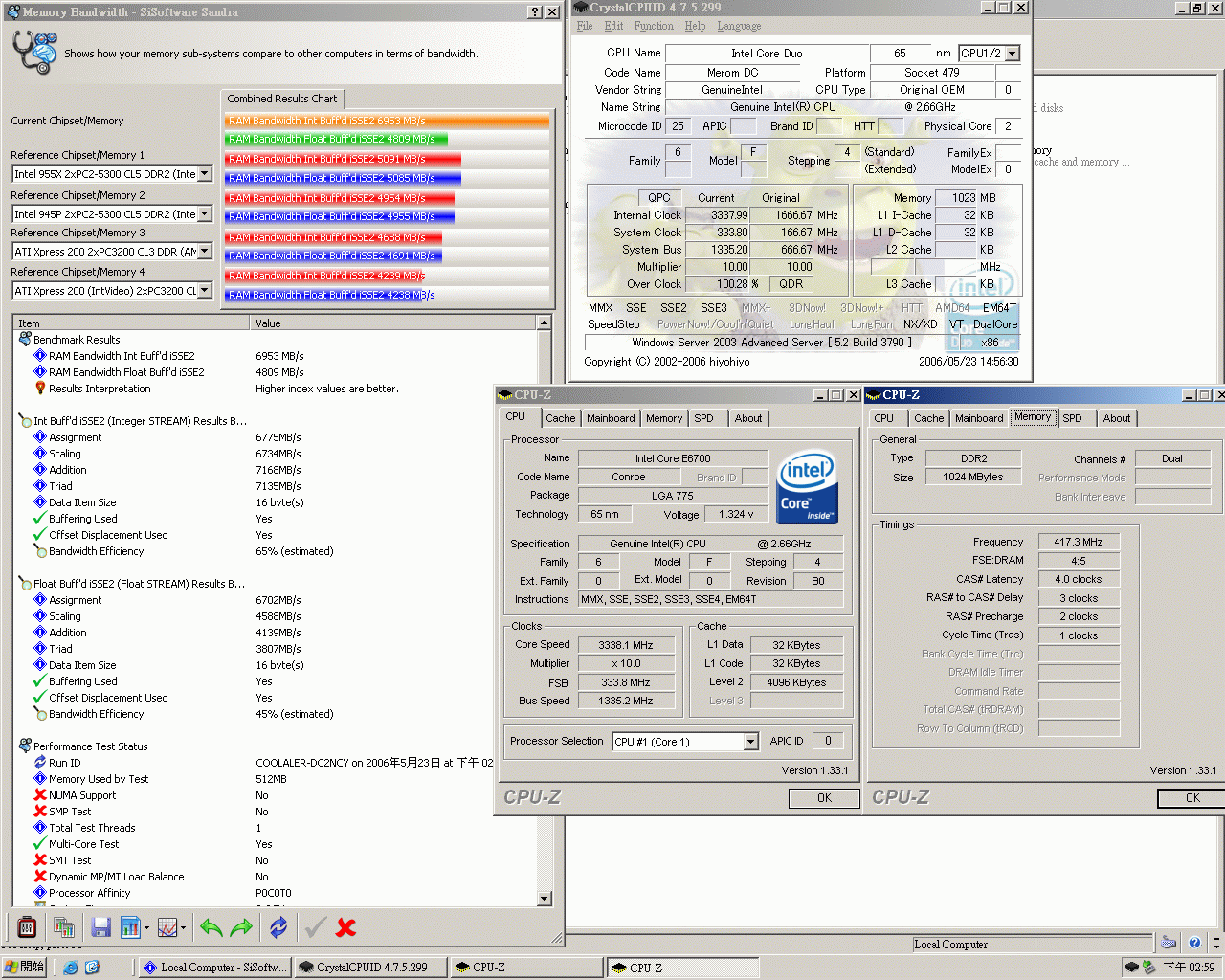Click the floppy disk save icon
1225x980 pixels.
click(x=100, y=926)
